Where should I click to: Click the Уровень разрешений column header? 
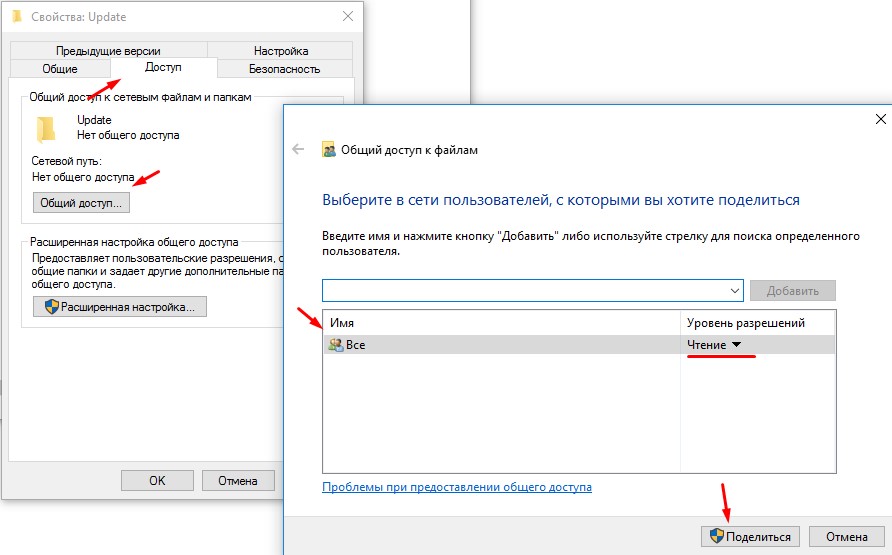(758, 322)
